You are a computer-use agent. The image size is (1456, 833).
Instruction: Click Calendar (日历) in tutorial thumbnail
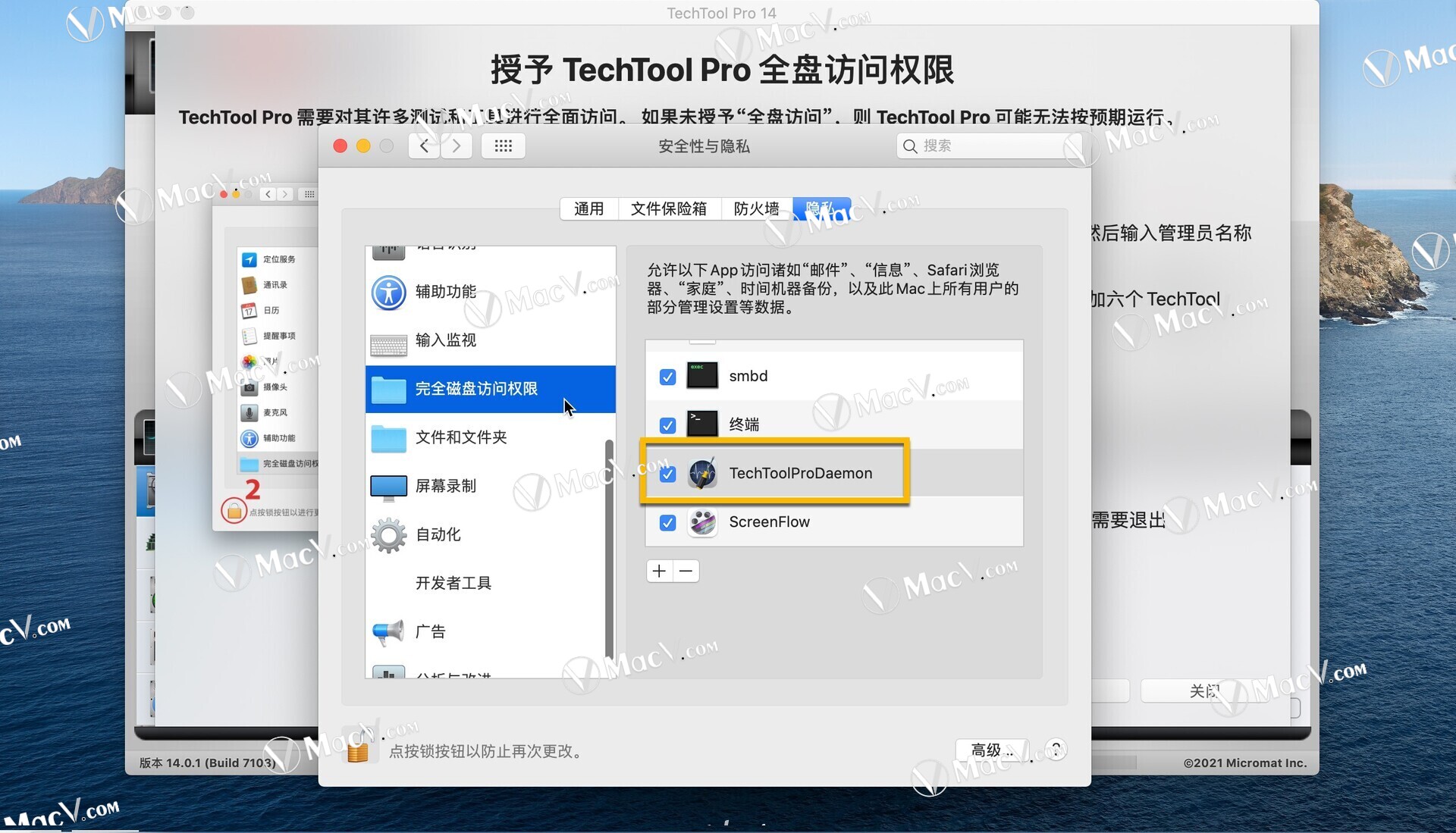271,310
